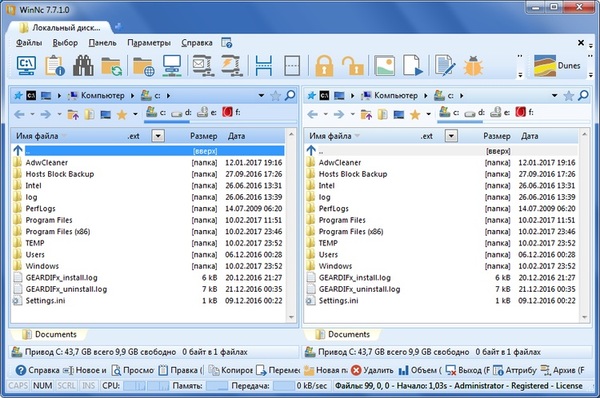The image size is (600, 398).
Task: Click the Копиров function button
Action: 231,370
